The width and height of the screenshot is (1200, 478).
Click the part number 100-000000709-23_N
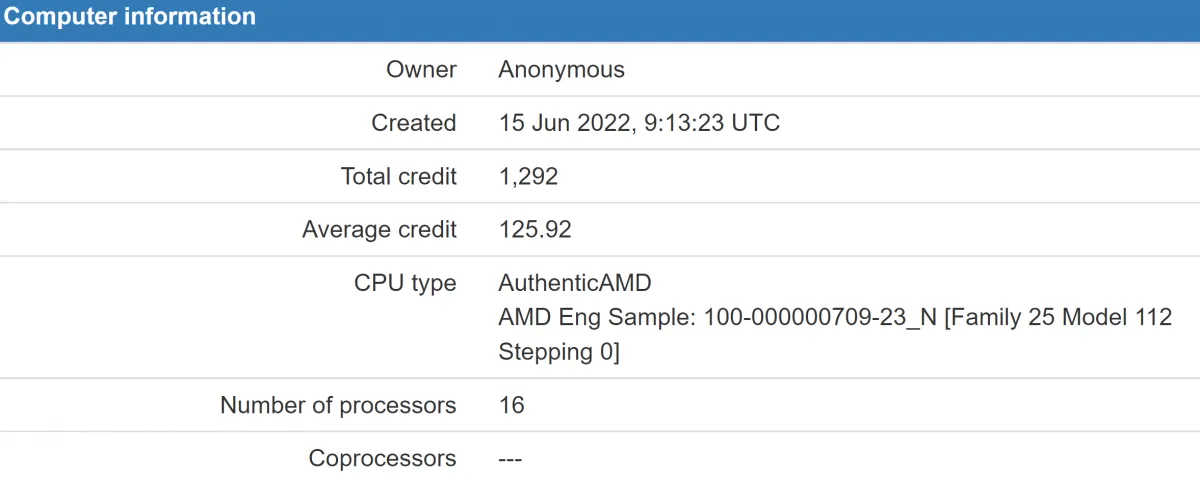tap(820, 318)
